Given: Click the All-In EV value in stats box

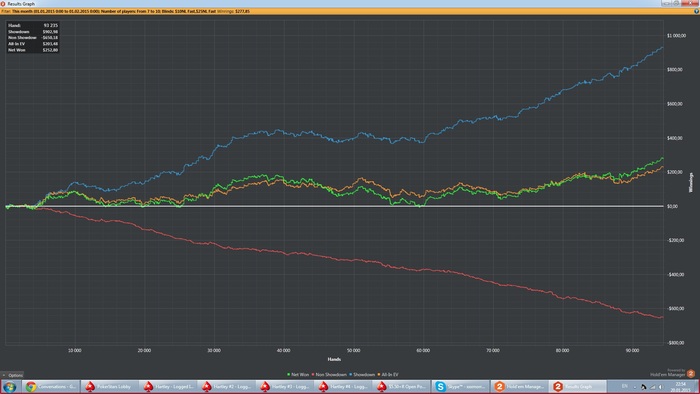Looking at the screenshot, I should pyautogui.click(x=50, y=44).
